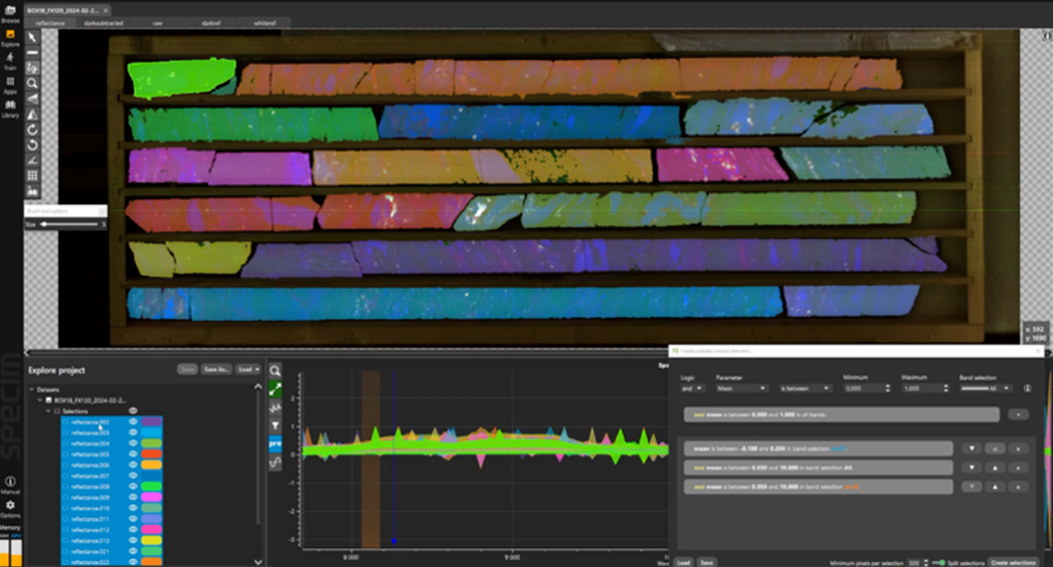The width and height of the screenshot is (1053, 567).
Task: Click the info icon beside Band selection
Action: [1027, 388]
